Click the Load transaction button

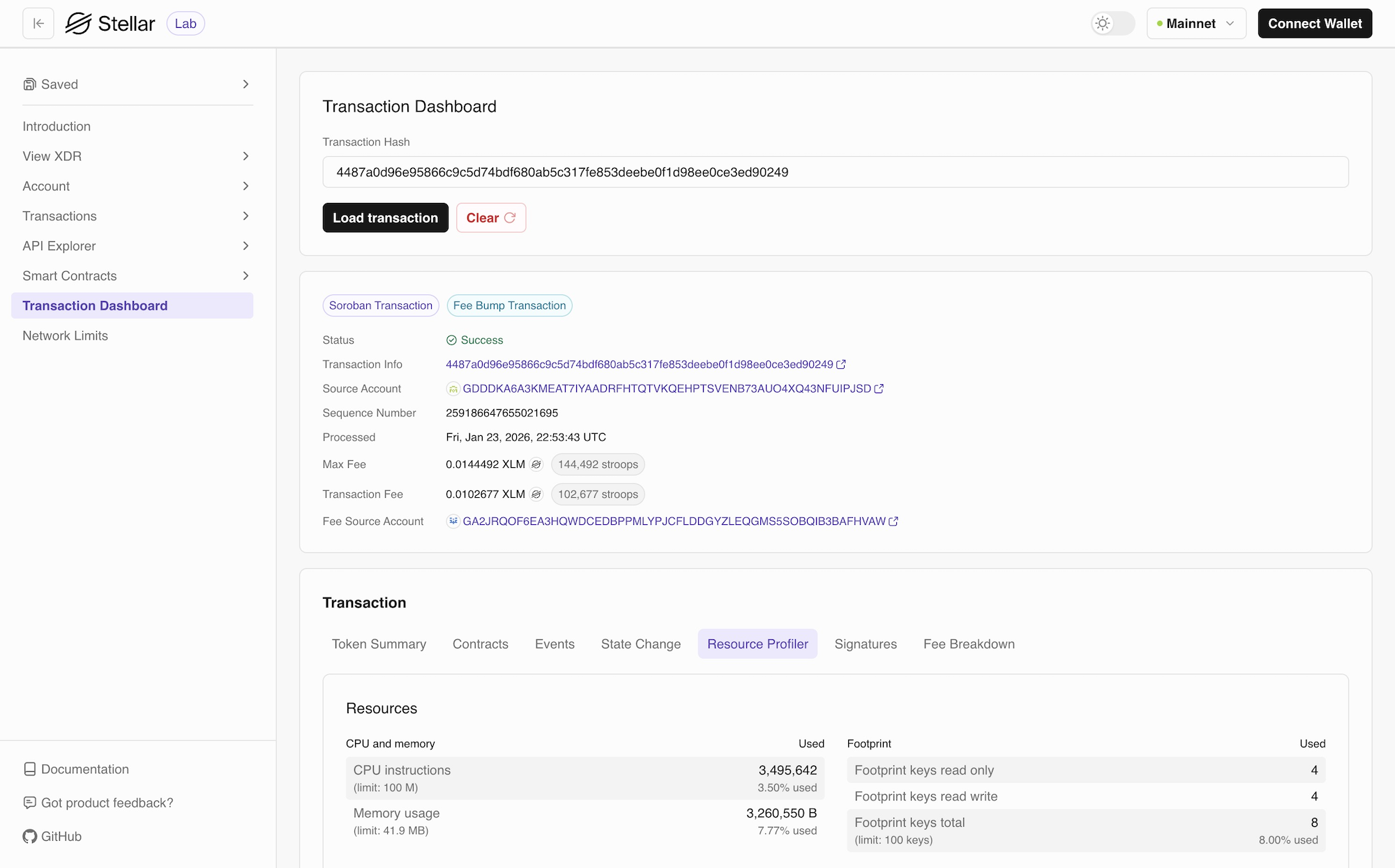(385, 218)
